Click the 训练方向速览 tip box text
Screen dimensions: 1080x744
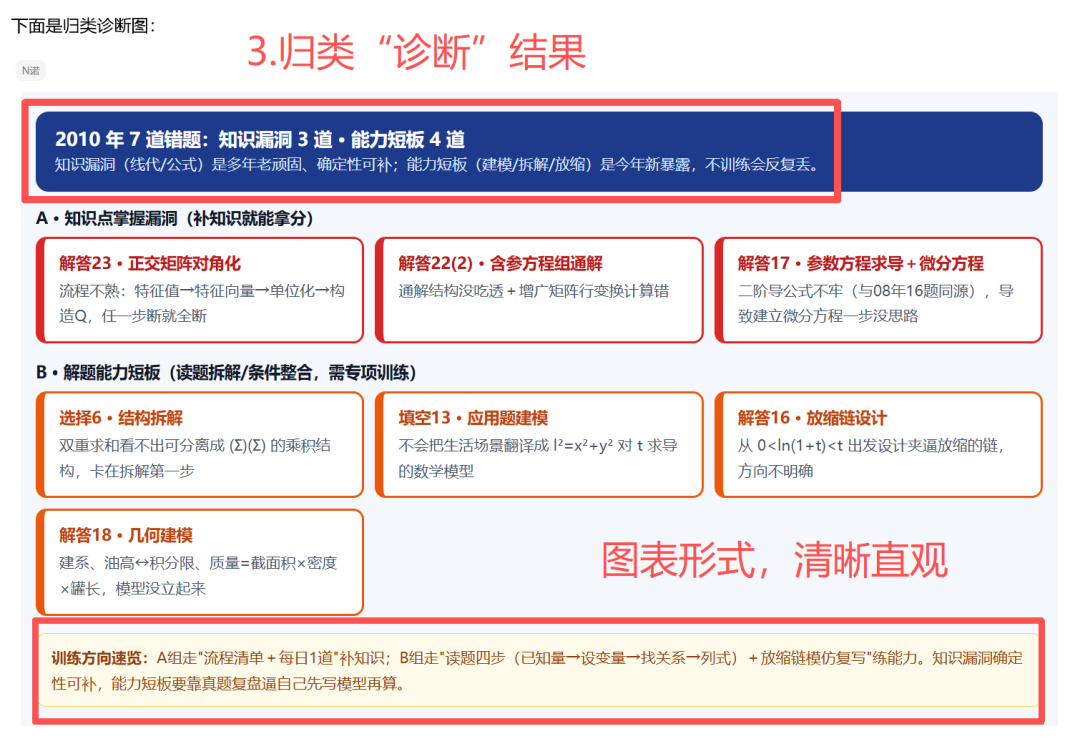tap(537, 670)
